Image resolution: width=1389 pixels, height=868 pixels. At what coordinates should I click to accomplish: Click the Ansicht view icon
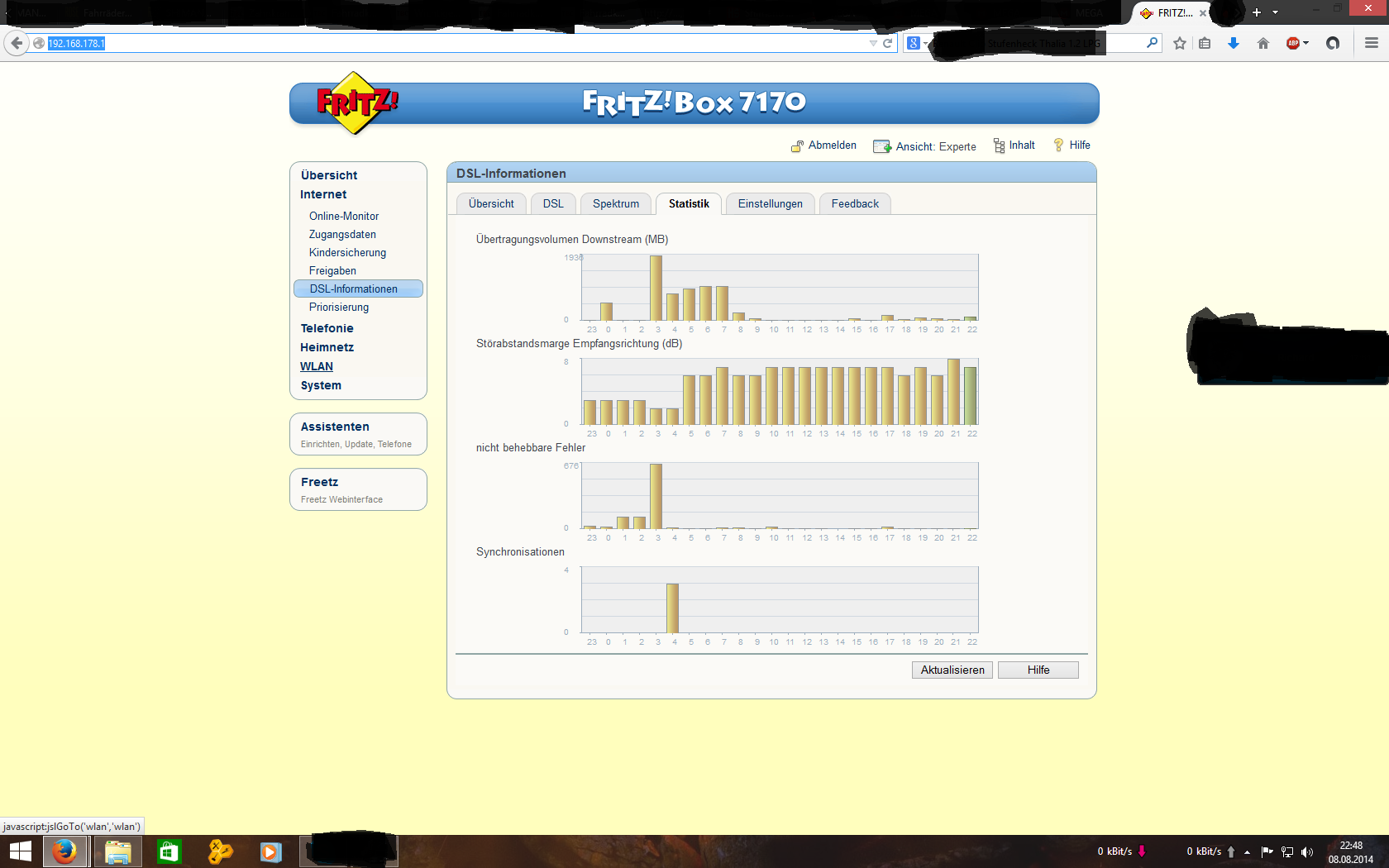[x=882, y=146]
